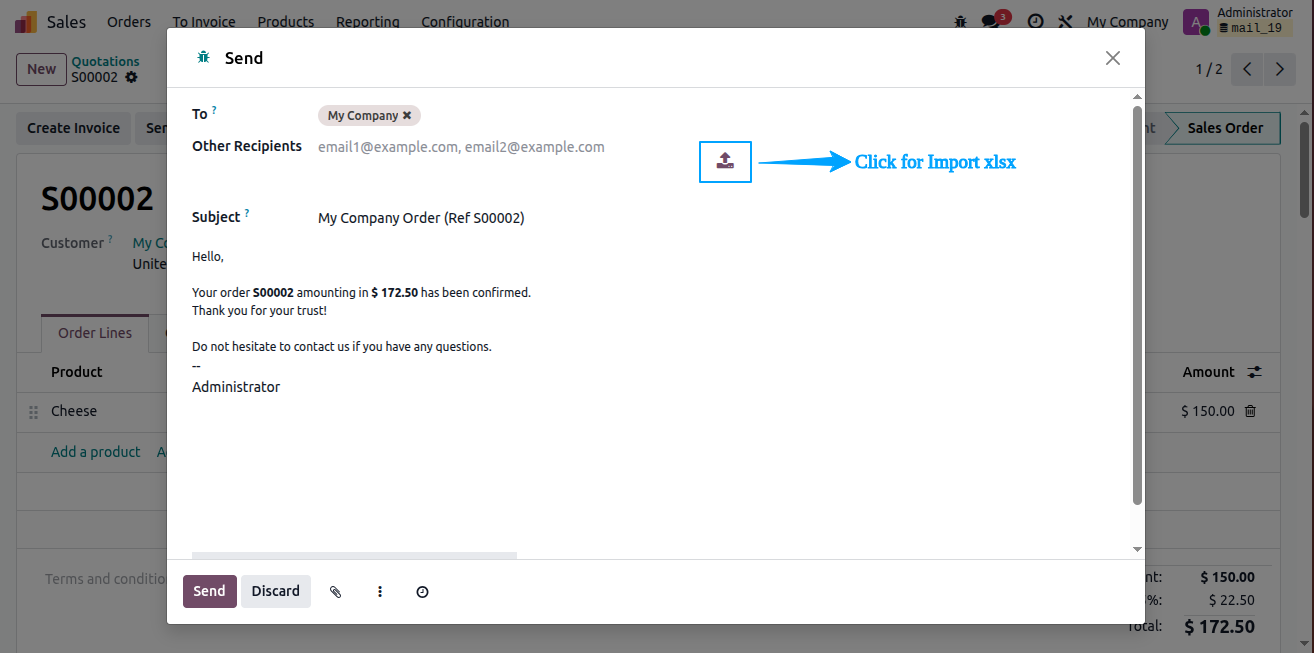This screenshot has width=1314, height=653.
Task: Go to next record arrow
Action: tap(1279, 69)
